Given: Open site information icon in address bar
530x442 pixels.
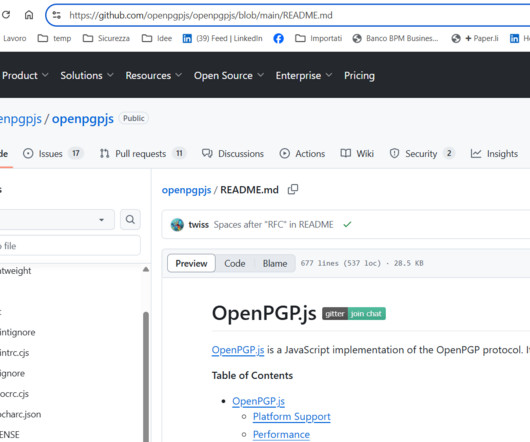Looking at the screenshot, I should coord(56,15).
